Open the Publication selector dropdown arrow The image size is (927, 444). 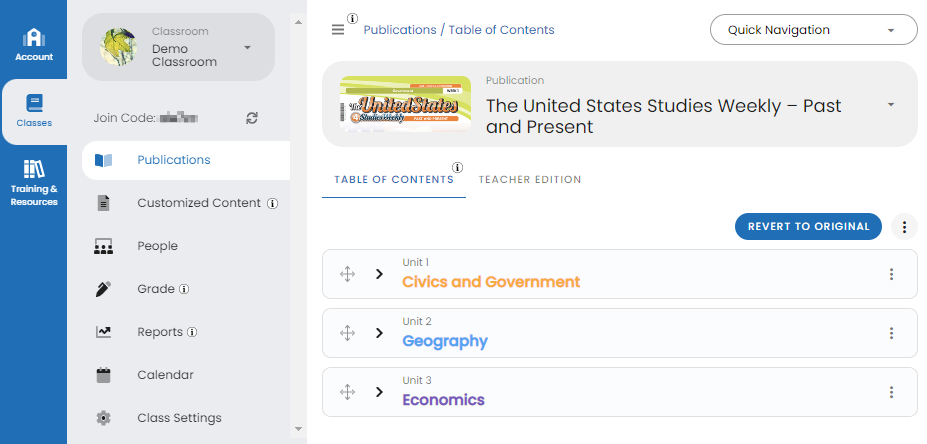[x=891, y=105]
